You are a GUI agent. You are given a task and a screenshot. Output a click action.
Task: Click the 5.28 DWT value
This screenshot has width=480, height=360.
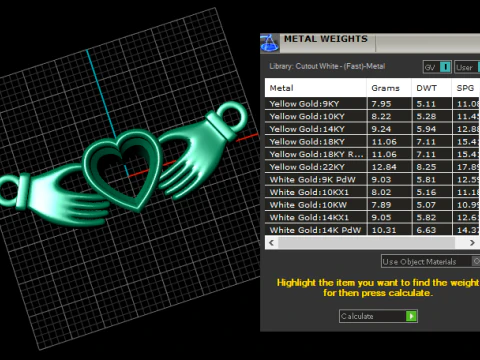point(426,117)
